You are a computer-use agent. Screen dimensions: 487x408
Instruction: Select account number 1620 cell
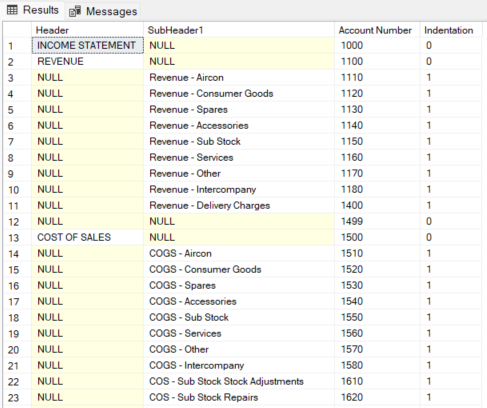pyautogui.click(x=377, y=397)
